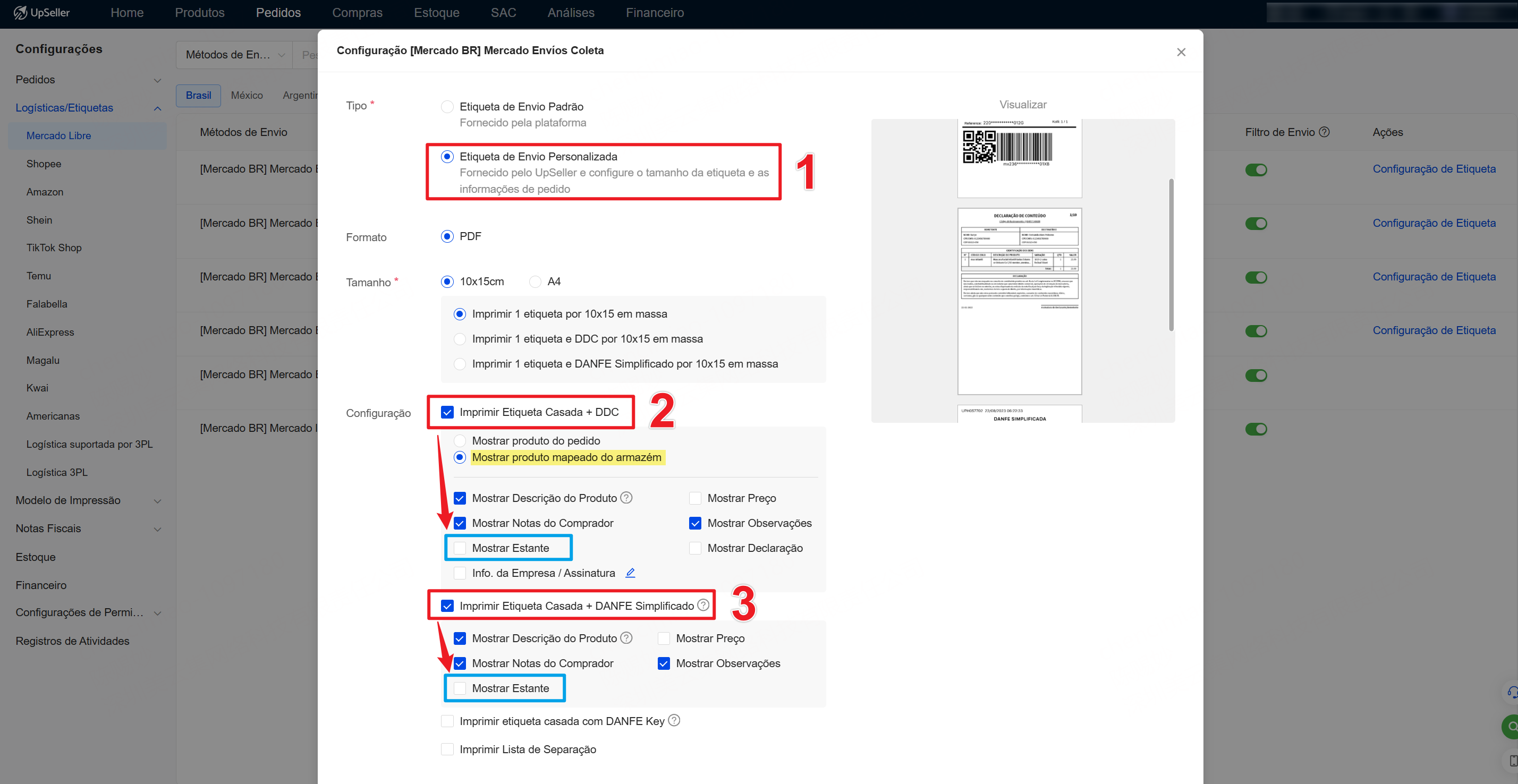Click help icon next to DANFE Simplificado
Viewport: 1518px width, 784px height.
(703, 605)
